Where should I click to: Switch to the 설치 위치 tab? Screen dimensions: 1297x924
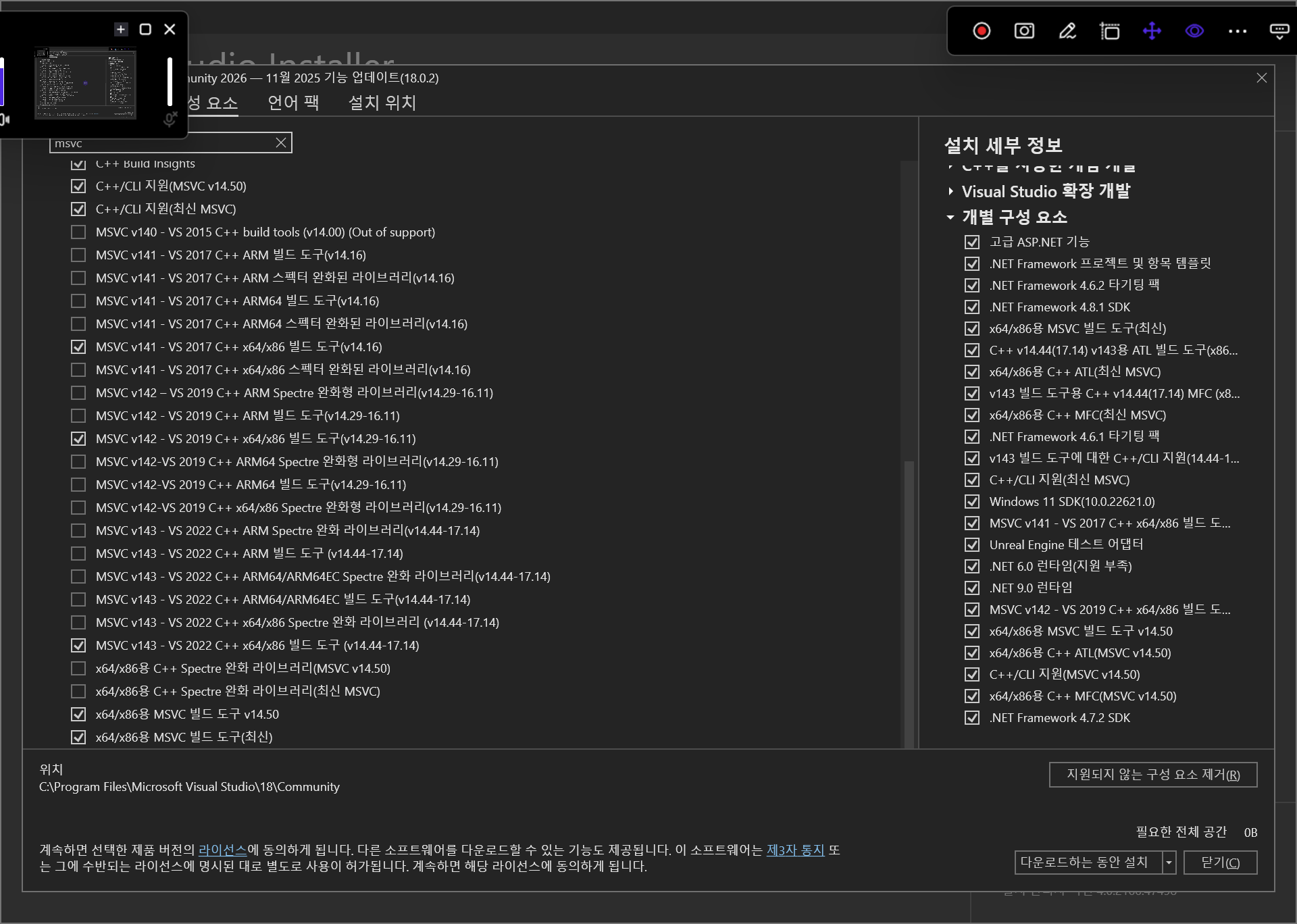point(381,103)
